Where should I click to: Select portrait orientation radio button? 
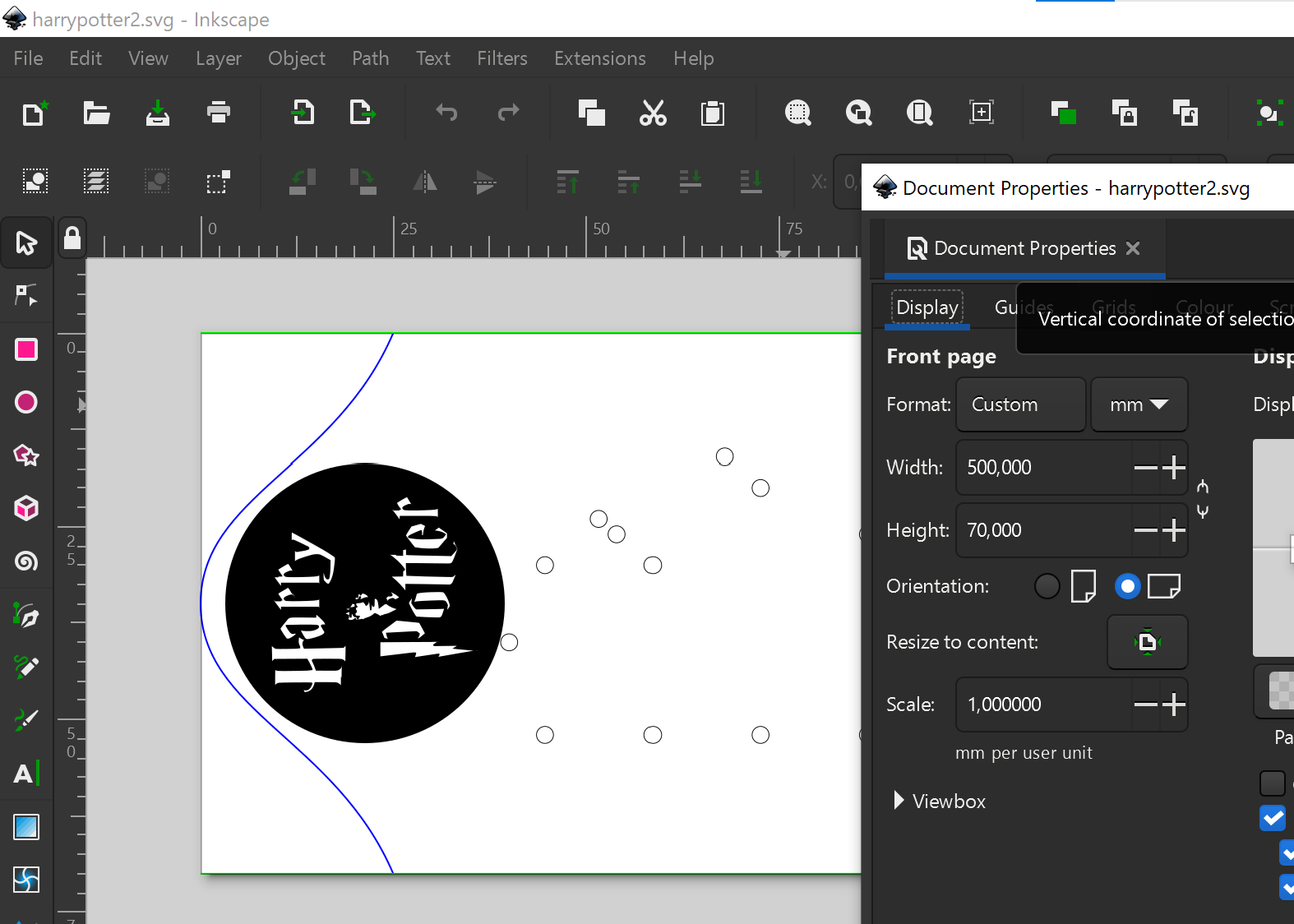click(1047, 586)
